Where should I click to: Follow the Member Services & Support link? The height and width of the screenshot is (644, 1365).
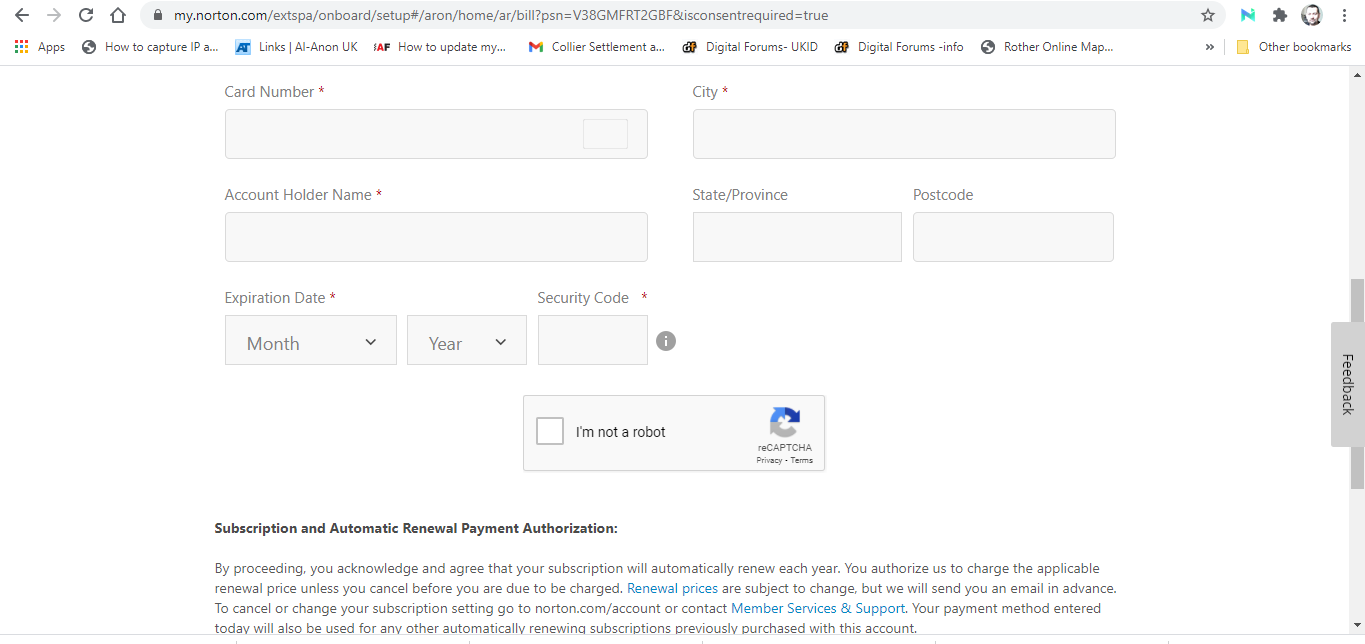pos(817,608)
